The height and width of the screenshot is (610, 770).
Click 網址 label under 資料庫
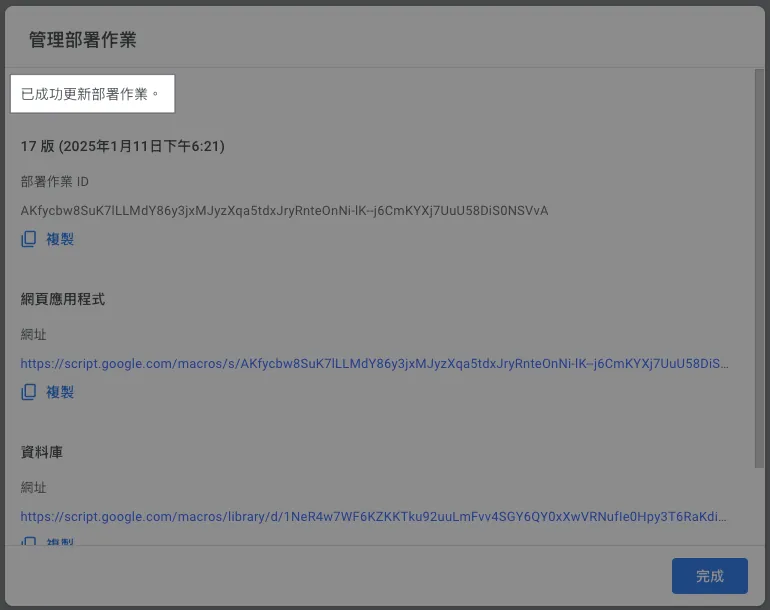(34, 487)
